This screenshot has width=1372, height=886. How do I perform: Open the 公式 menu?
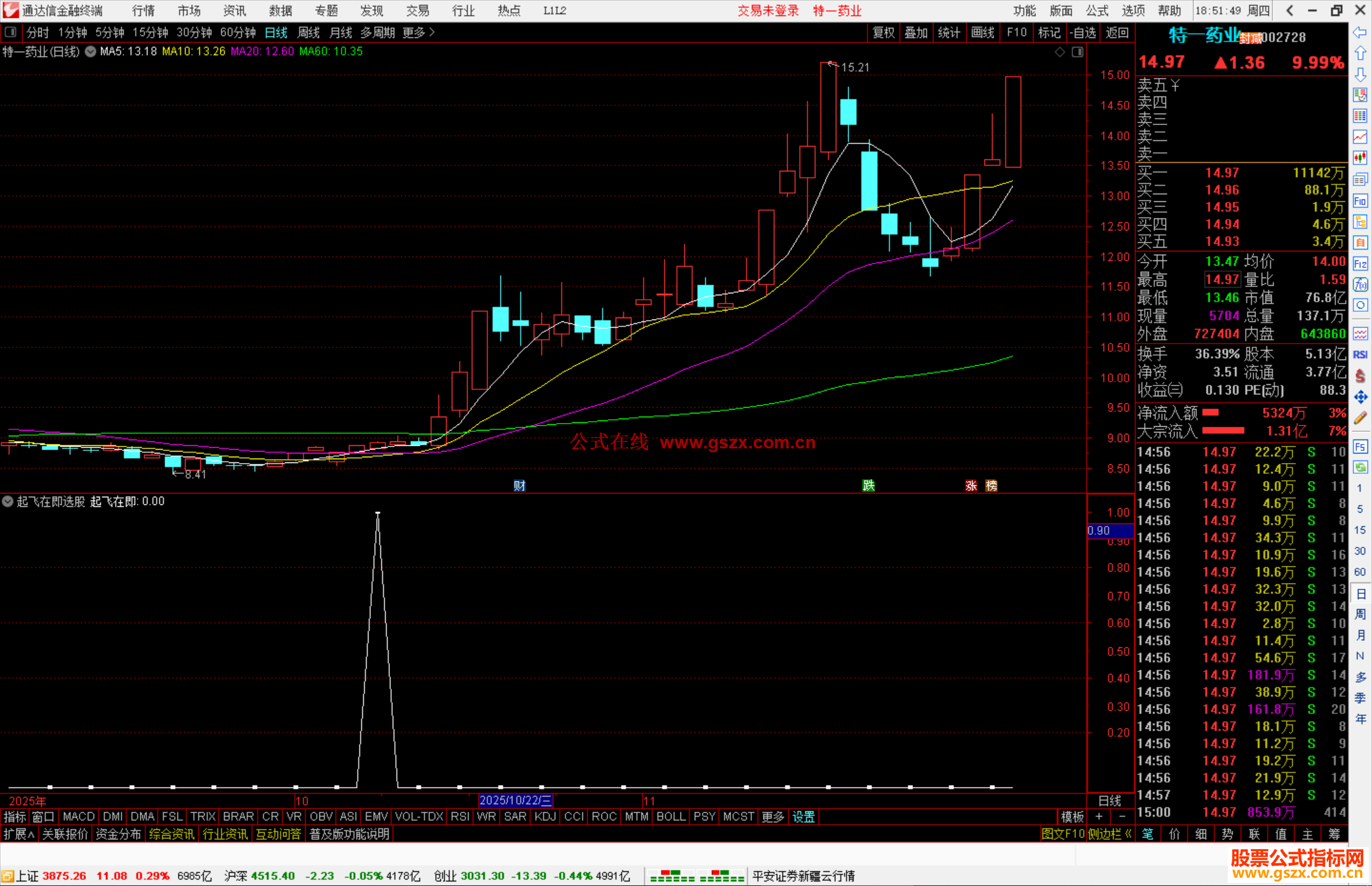point(1097,11)
